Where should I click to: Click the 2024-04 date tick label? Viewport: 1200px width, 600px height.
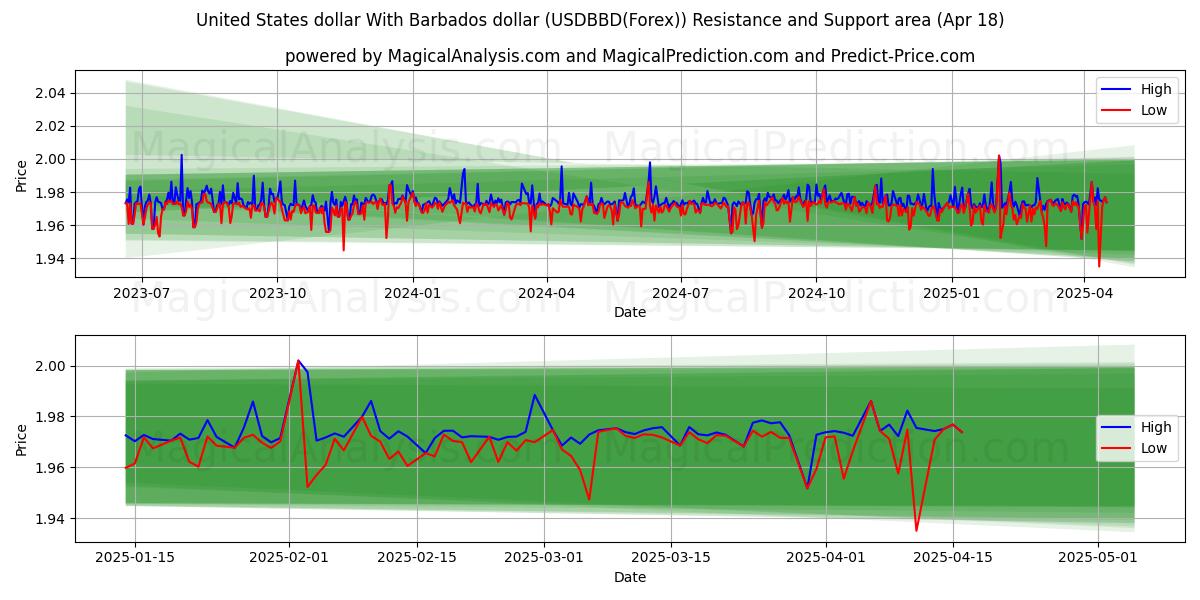546,294
